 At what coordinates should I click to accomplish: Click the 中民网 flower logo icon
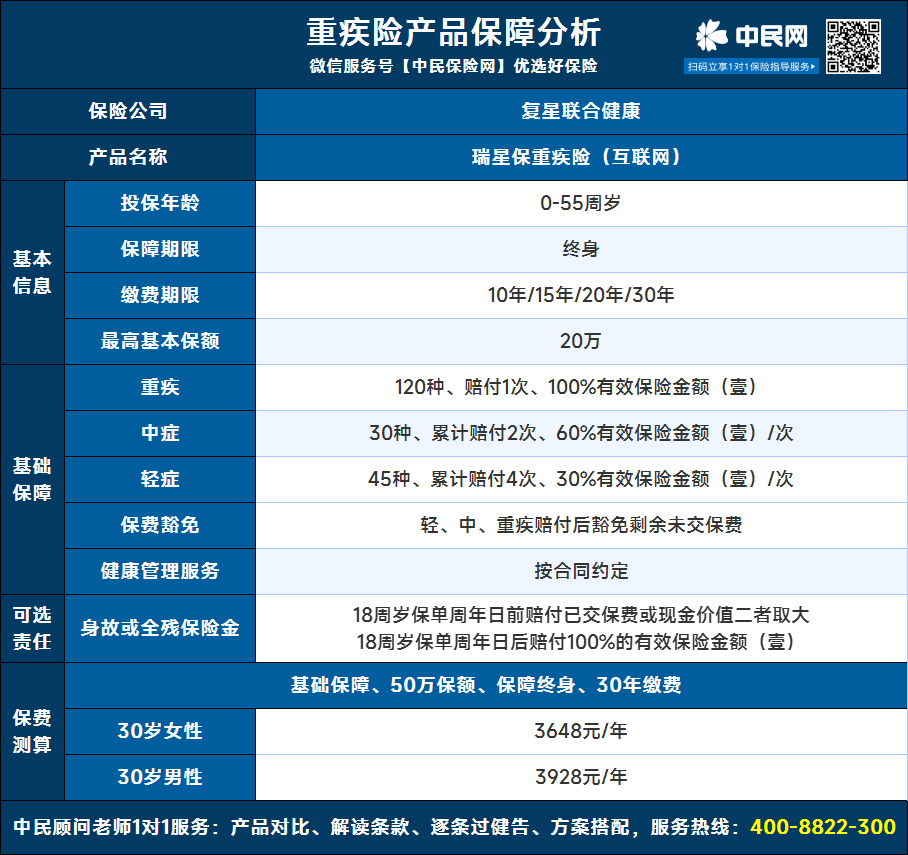click(x=711, y=35)
